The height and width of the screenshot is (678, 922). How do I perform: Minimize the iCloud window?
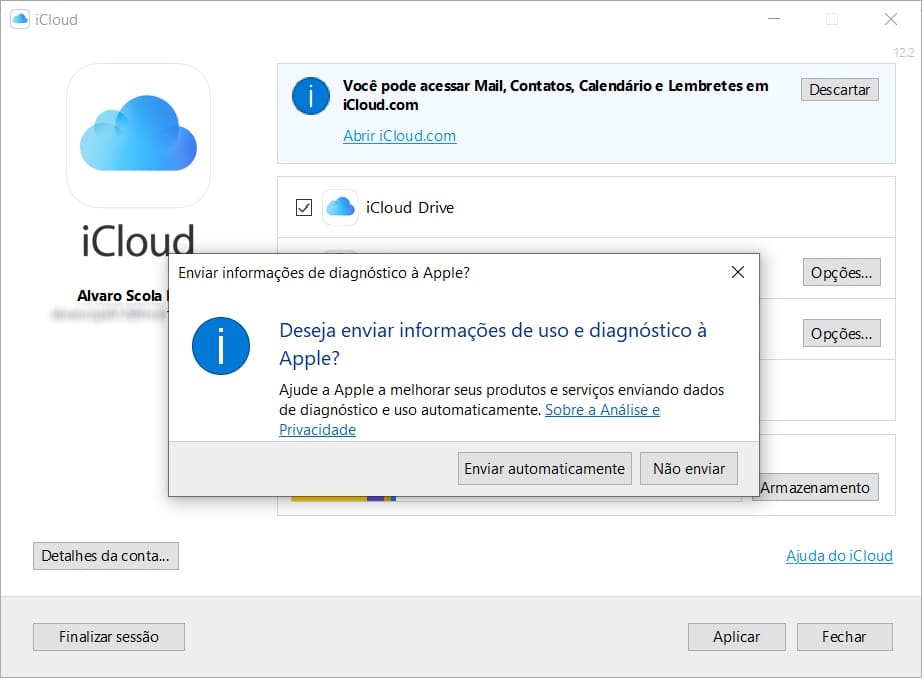tap(774, 19)
